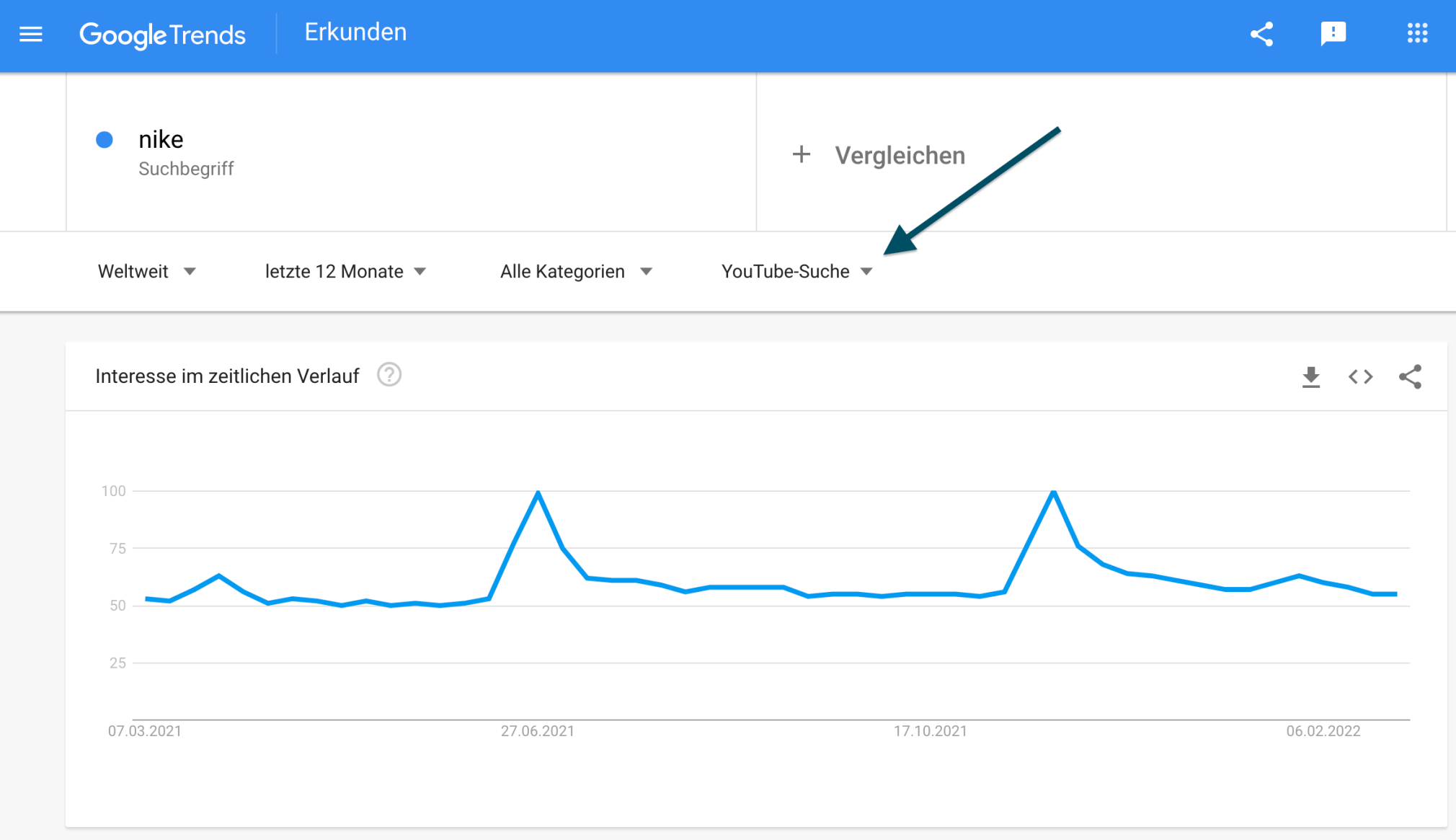This screenshot has width=1456, height=840.
Task: Click the Erkunden page title
Action: click(x=355, y=32)
